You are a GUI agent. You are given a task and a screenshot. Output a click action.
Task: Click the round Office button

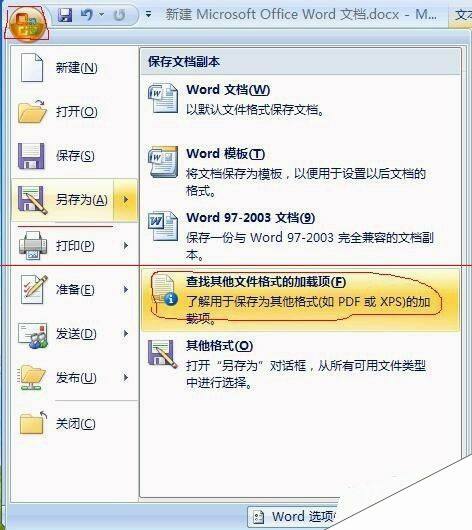27,23
